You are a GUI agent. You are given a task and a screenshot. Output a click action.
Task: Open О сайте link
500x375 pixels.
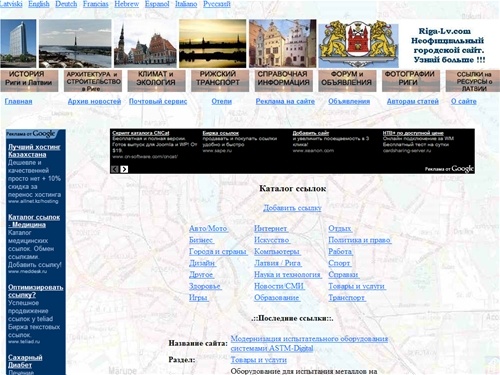[x=464, y=101]
